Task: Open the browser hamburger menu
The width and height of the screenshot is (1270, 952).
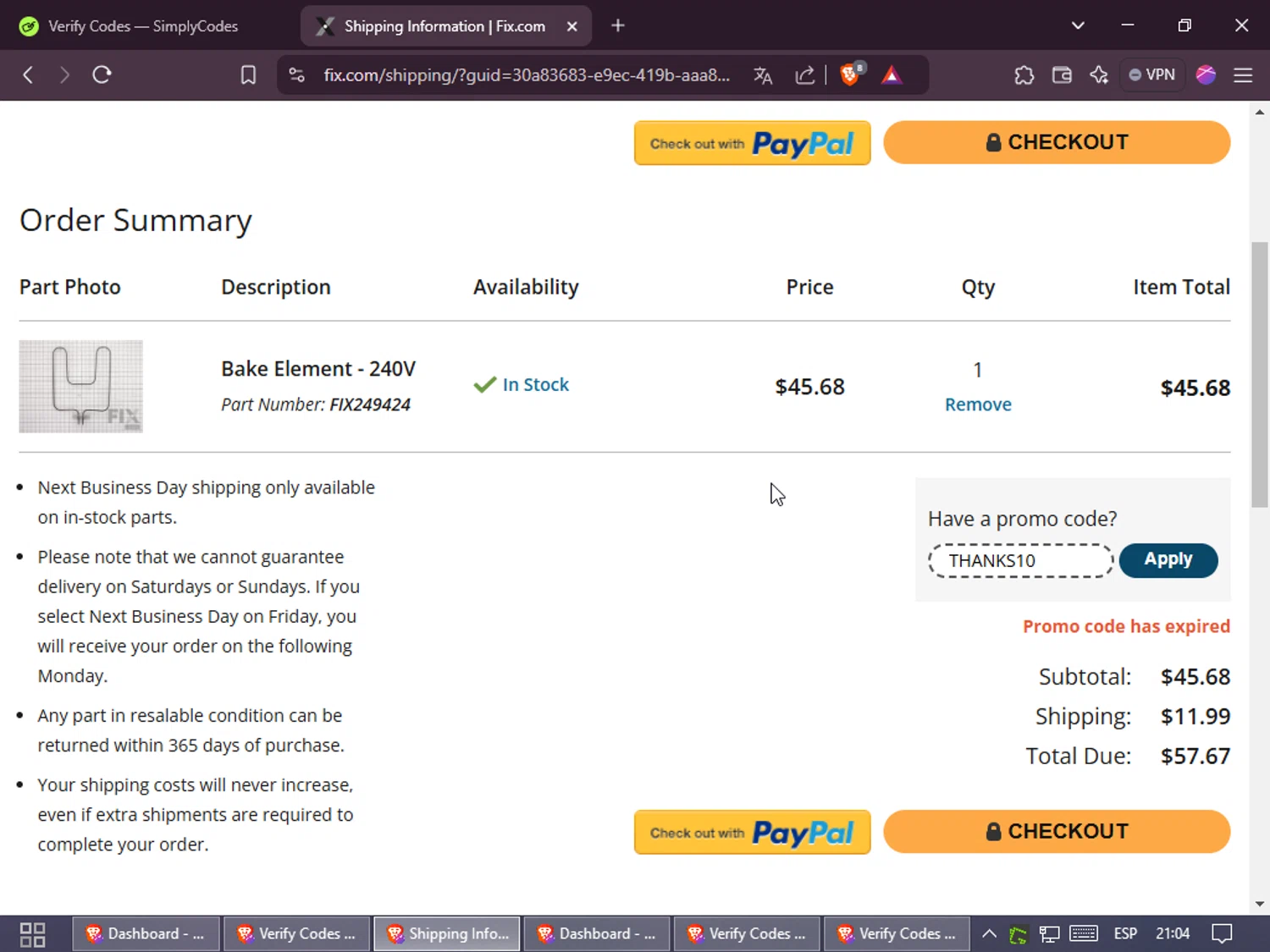Action: pyautogui.click(x=1243, y=75)
